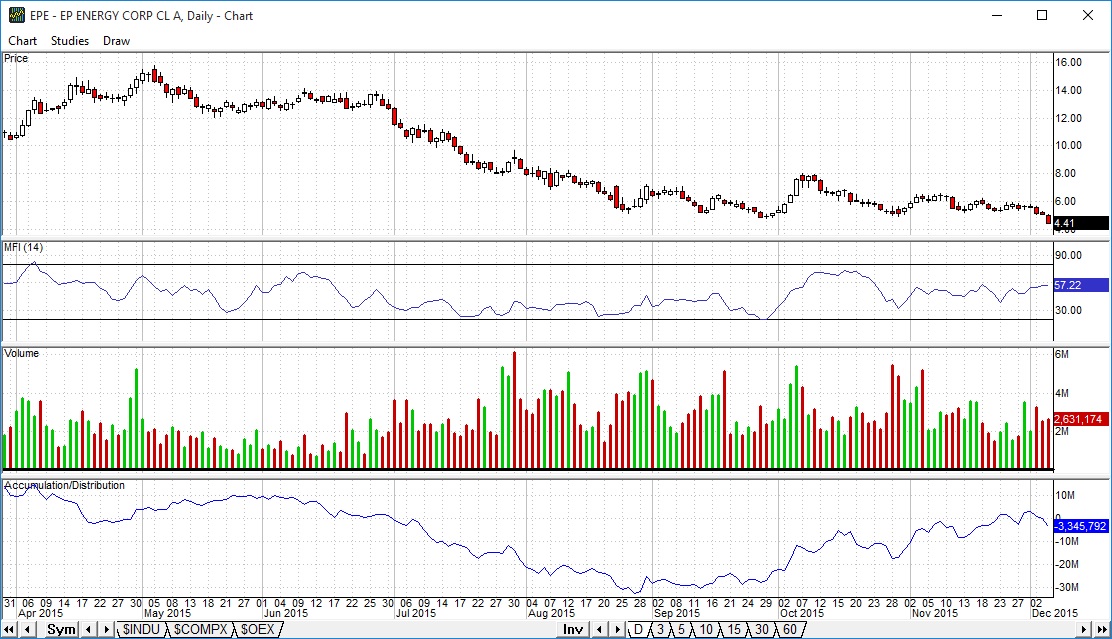Click the 2,631,174 volume value tag
Image resolution: width=1112 pixels, height=639 pixels.
(x=1081, y=419)
